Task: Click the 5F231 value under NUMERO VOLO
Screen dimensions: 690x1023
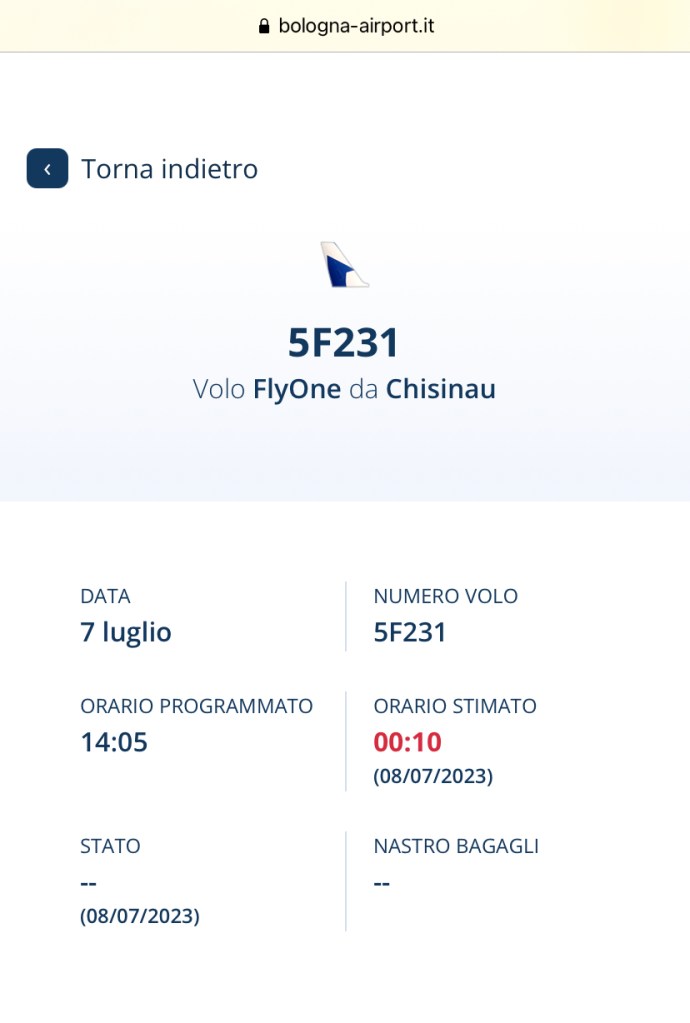Action: (x=410, y=632)
